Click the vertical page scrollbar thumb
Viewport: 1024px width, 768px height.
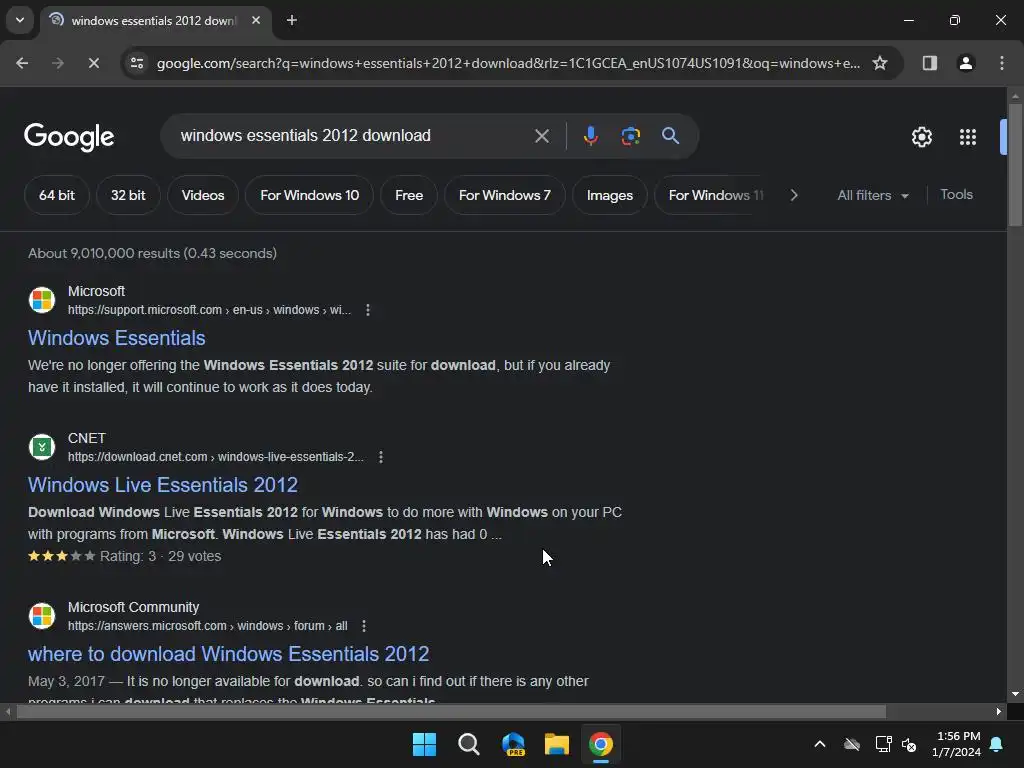coord(1015,165)
